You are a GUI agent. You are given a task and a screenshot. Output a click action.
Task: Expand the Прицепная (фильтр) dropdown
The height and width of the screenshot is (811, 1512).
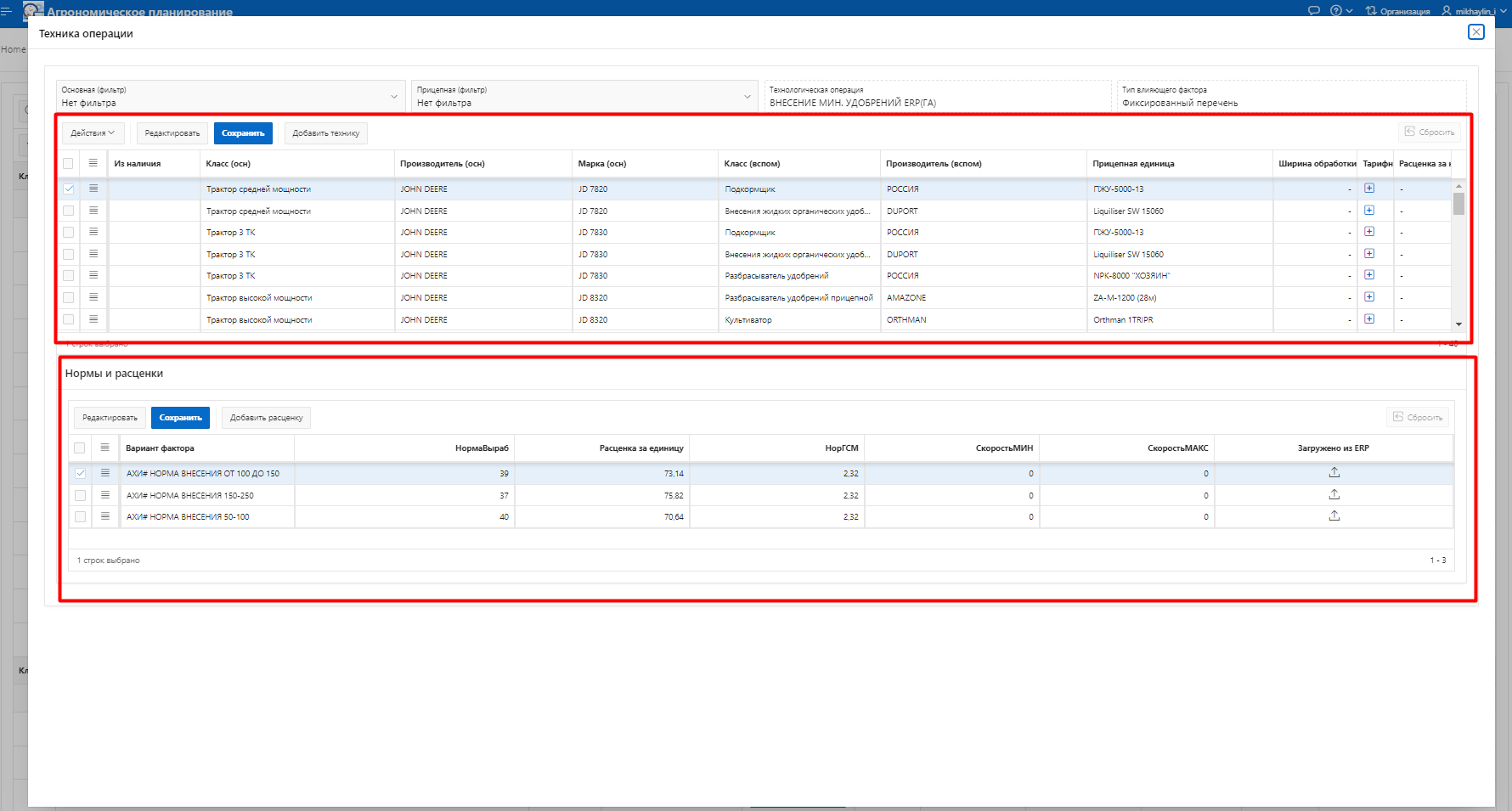click(x=748, y=97)
